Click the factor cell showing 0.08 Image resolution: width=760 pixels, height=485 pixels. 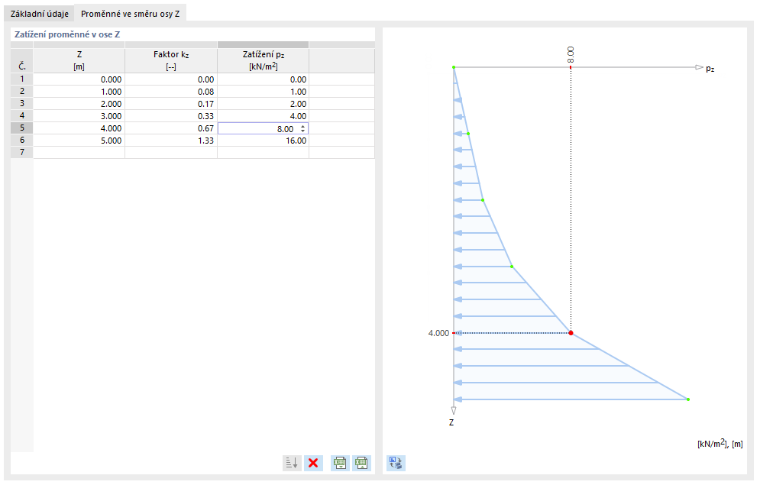(171, 92)
